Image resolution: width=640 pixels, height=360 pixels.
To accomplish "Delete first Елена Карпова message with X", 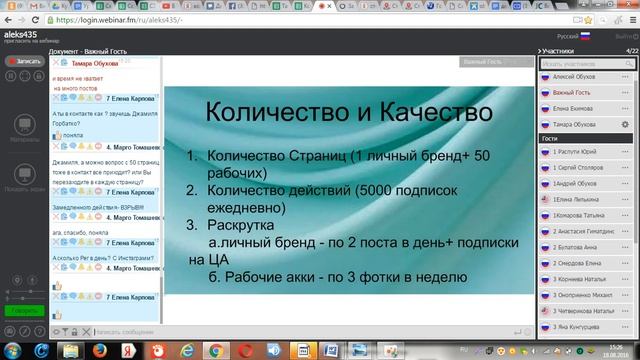I will tap(56, 98).
